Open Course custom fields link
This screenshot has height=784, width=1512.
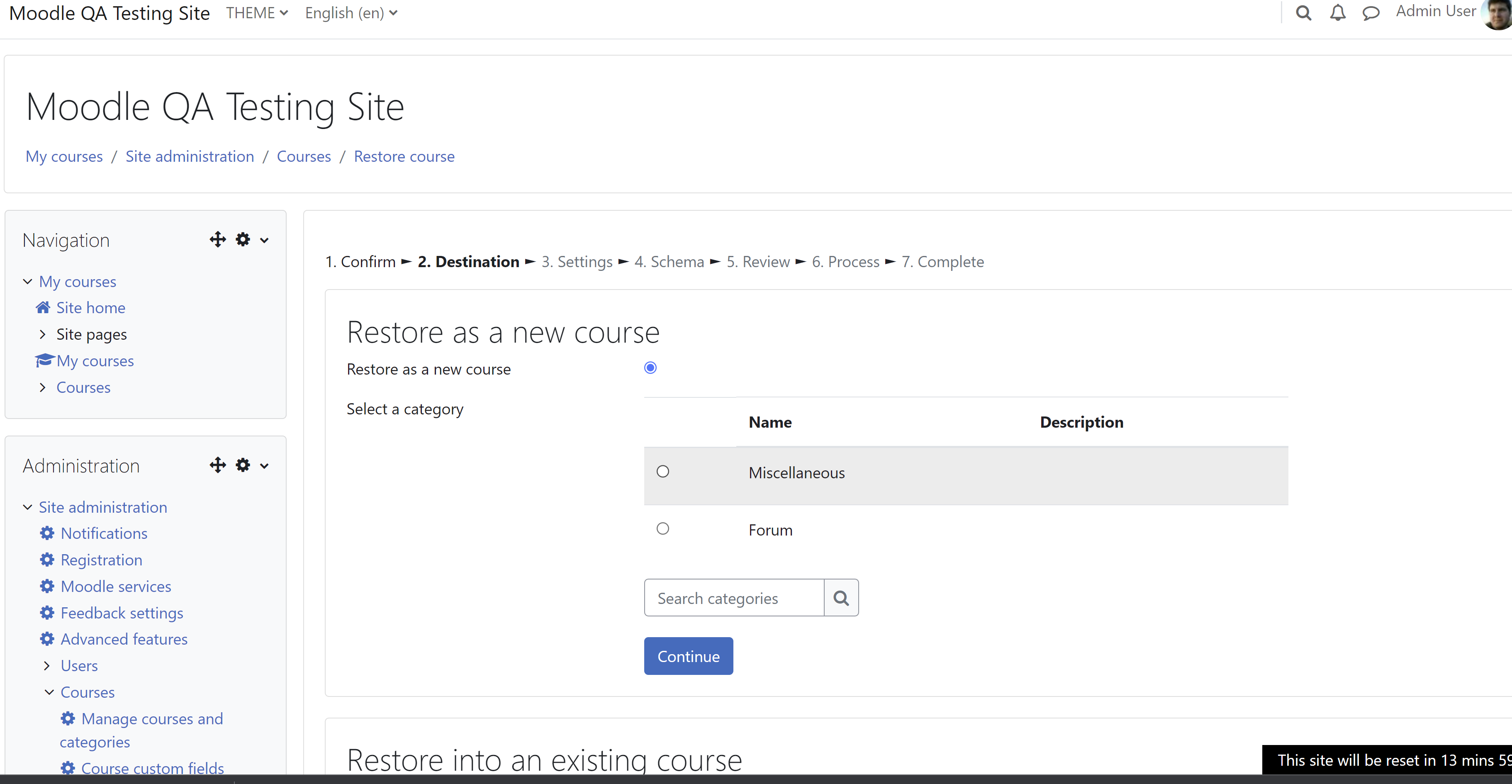tap(153, 767)
